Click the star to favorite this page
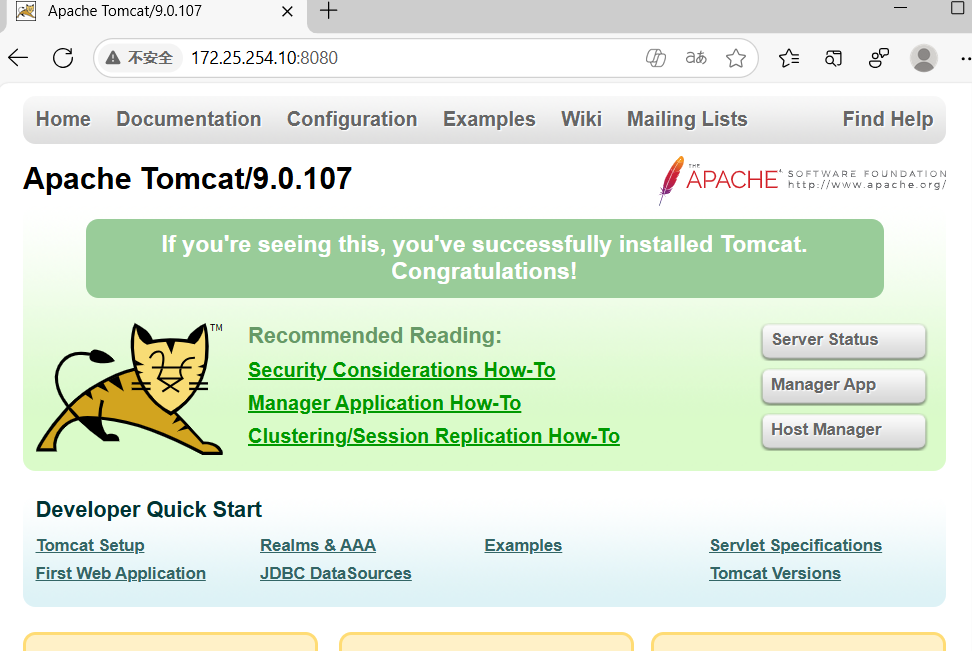This screenshot has height=651, width=972. (x=736, y=58)
